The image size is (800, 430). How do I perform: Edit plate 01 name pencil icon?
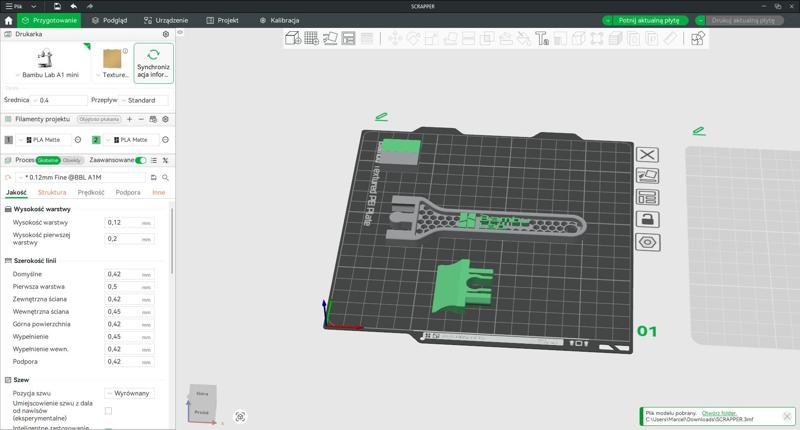pos(381,117)
